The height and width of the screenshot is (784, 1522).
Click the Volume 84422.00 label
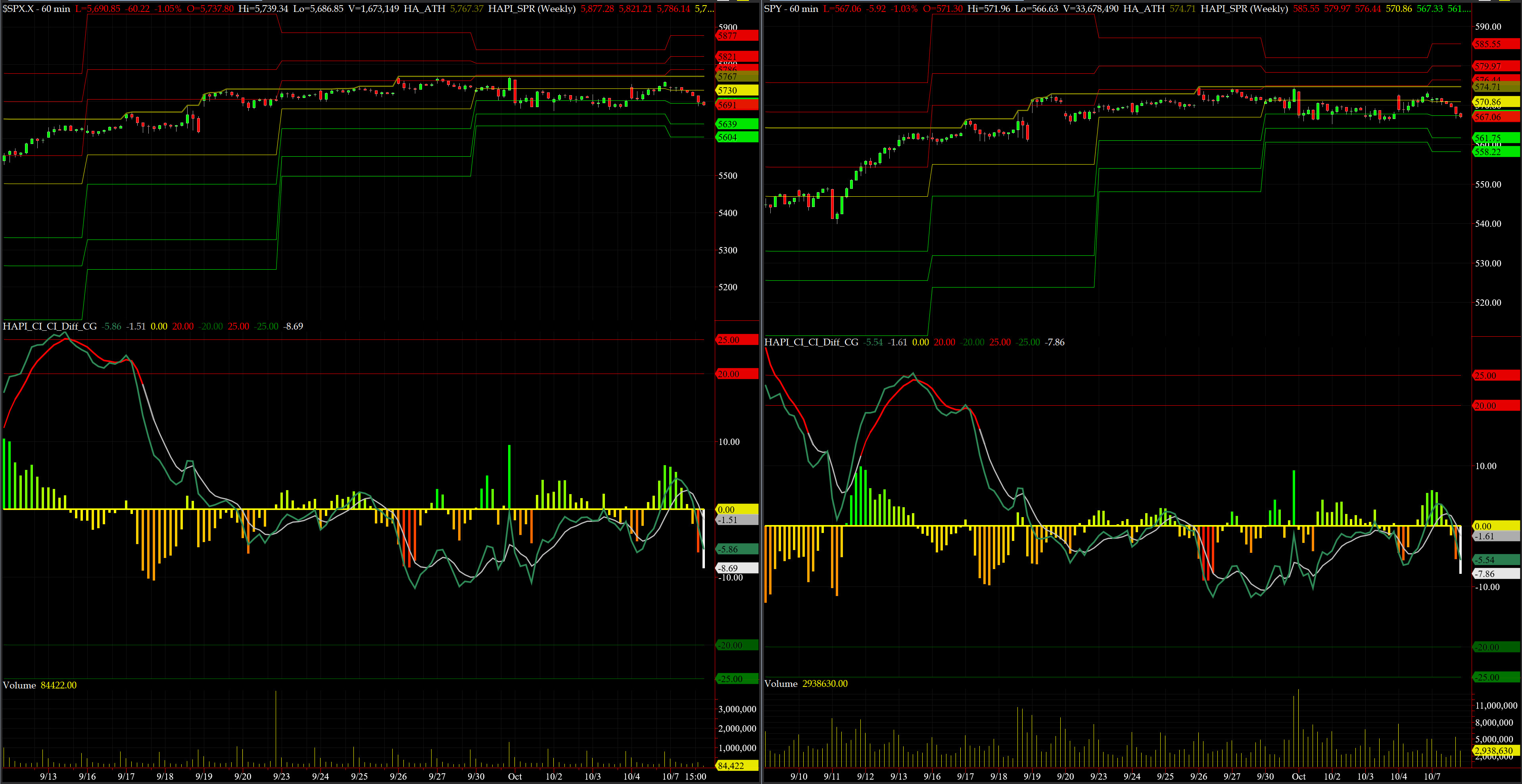[x=40, y=685]
